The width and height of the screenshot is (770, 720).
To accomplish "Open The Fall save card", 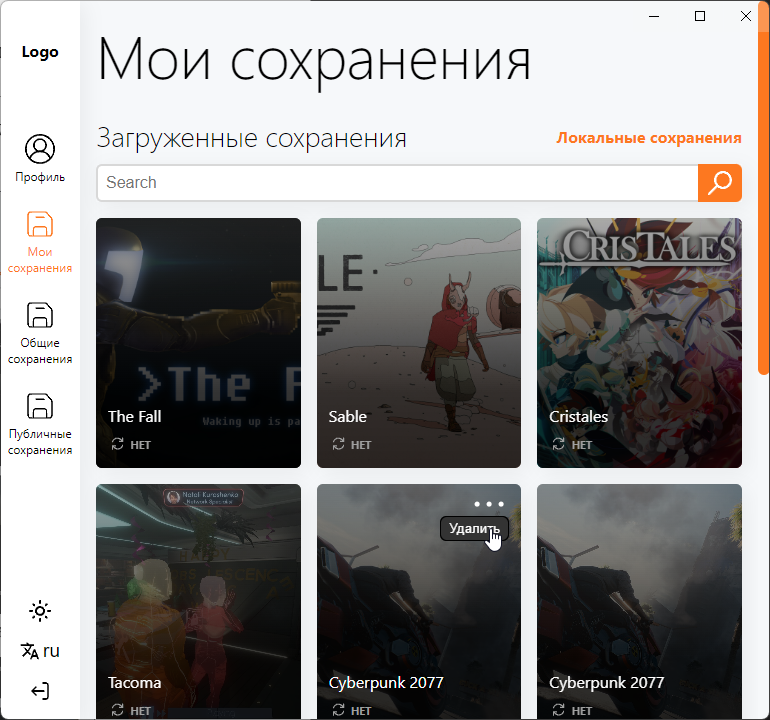I will click(x=198, y=343).
